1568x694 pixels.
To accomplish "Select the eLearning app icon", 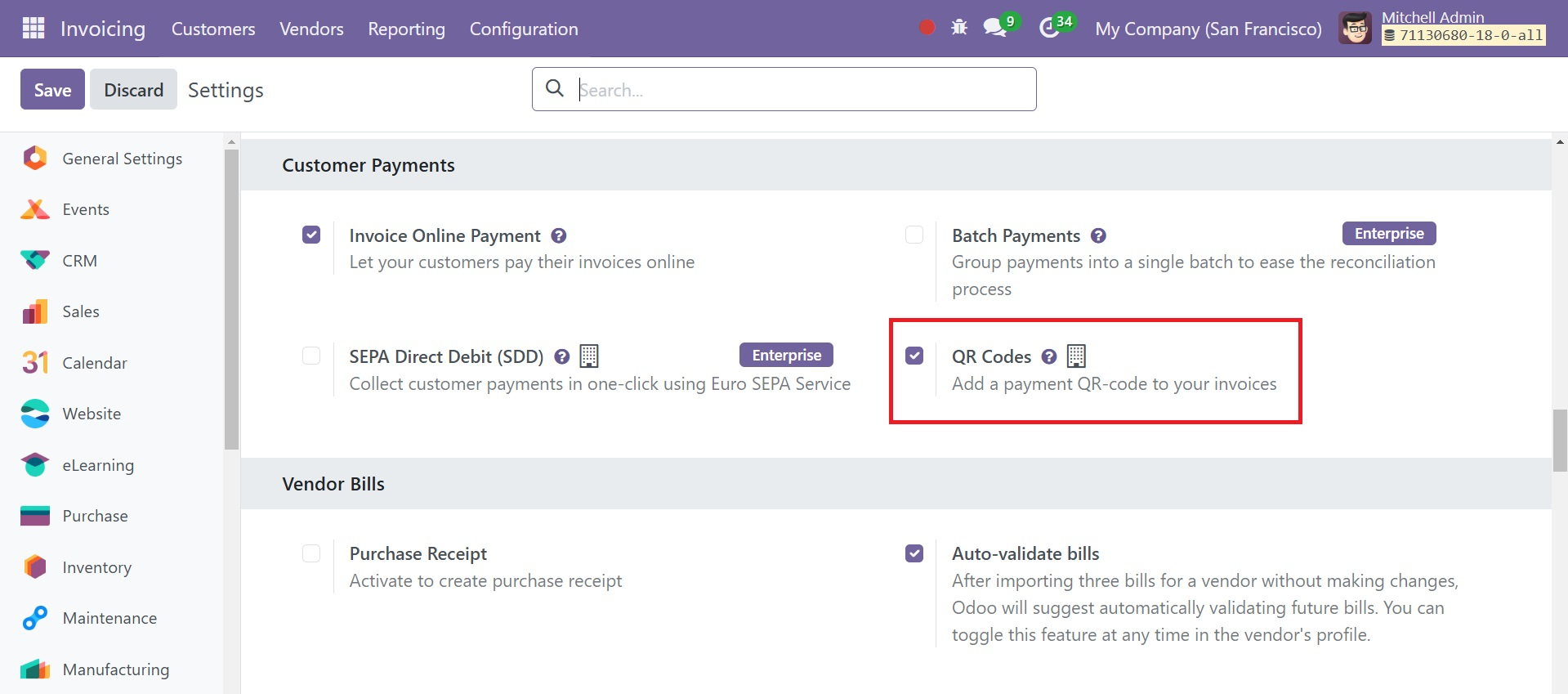I will click(x=35, y=464).
